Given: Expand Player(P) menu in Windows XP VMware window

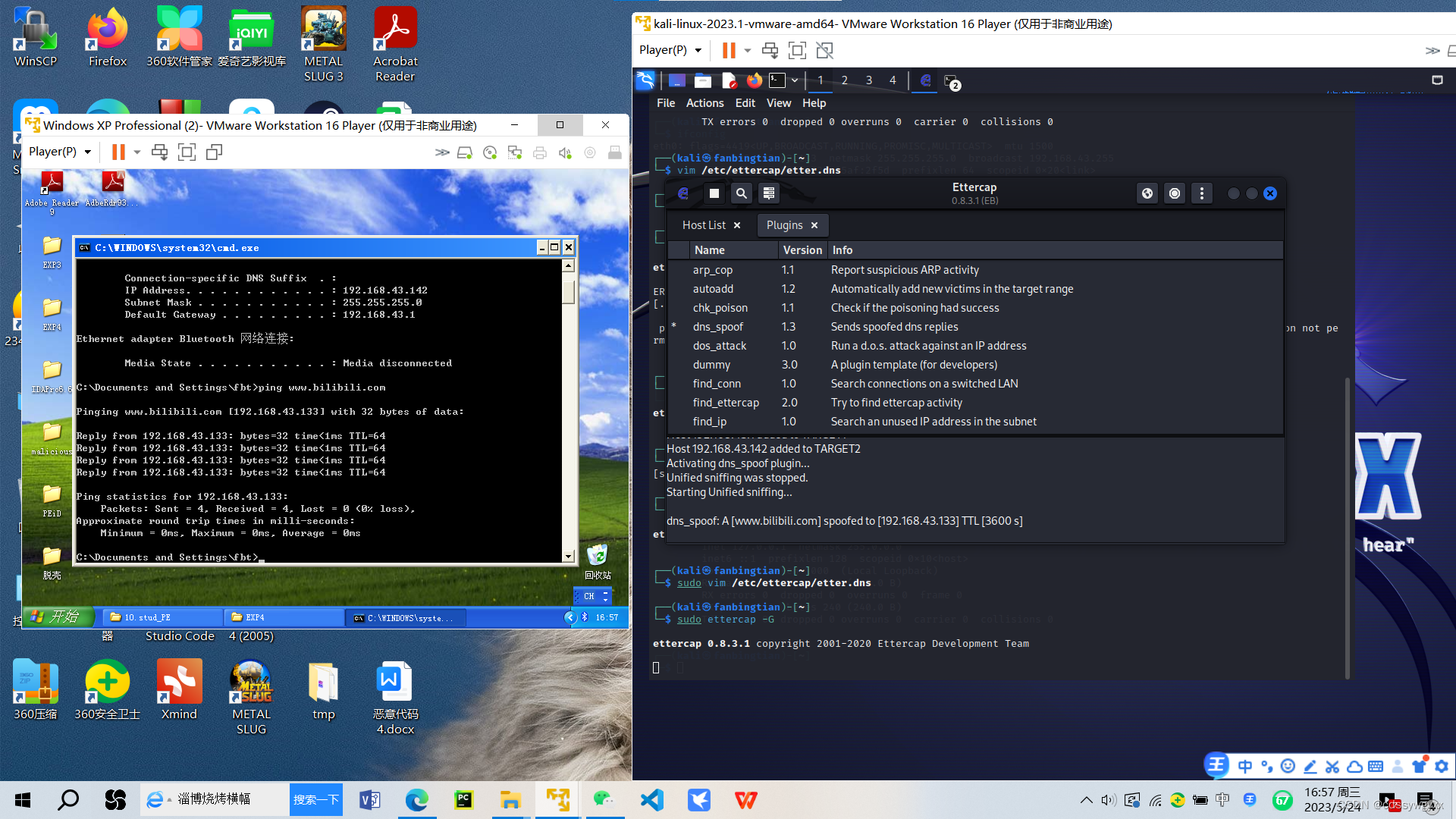Looking at the screenshot, I should (60, 152).
